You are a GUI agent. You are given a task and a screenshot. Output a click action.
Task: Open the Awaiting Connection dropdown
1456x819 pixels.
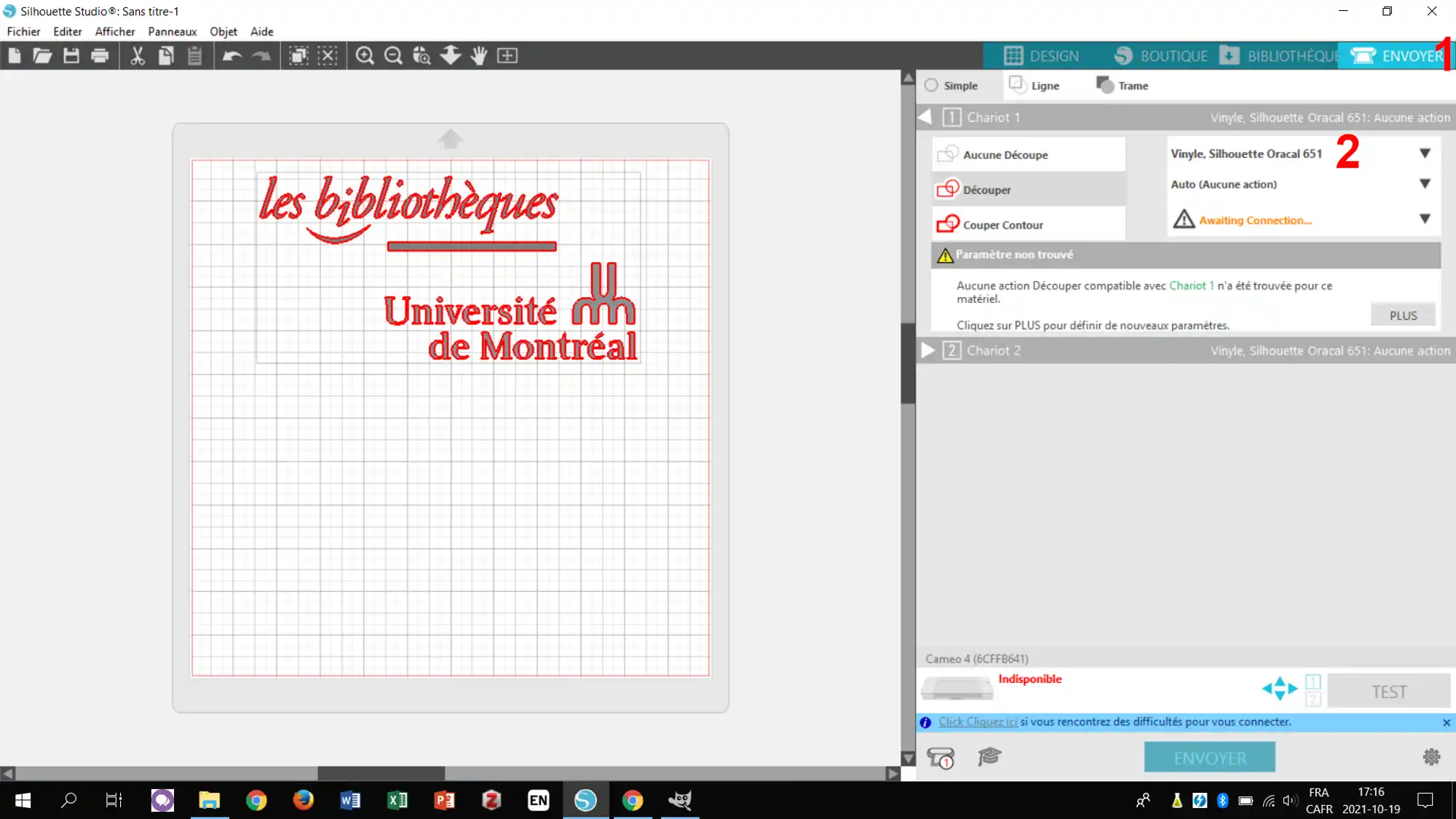tap(1302, 219)
